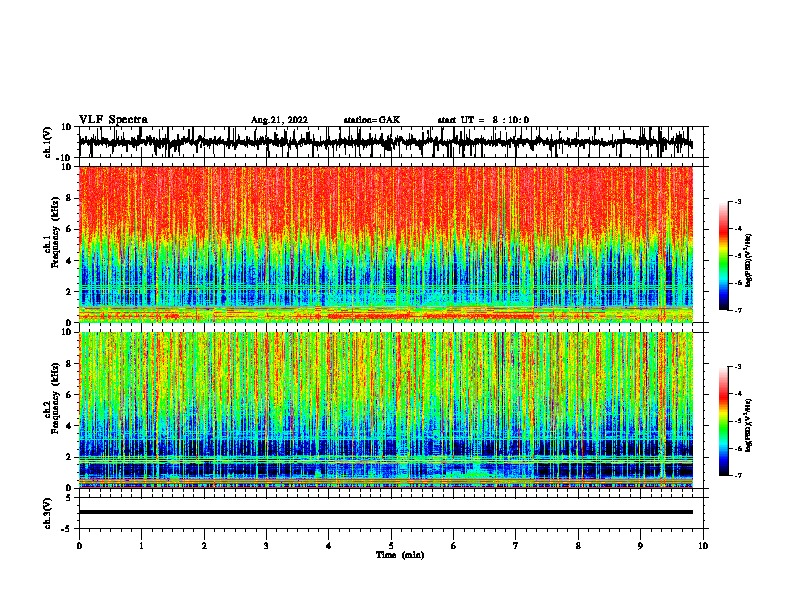The image size is (792, 612).
Task: Click time axis tick label 5
Action: [x=391, y=546]
